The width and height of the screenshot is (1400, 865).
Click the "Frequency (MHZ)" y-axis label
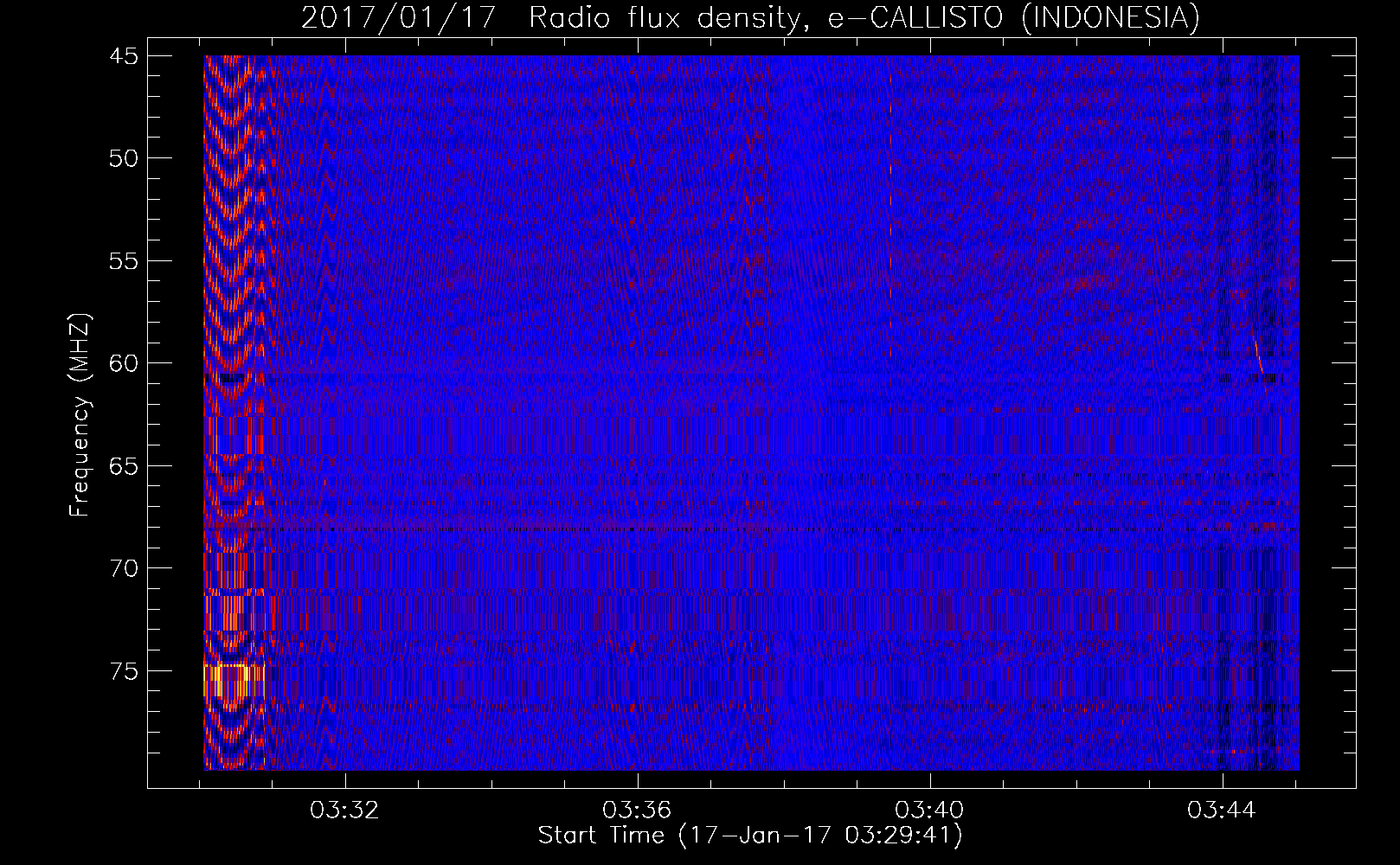coord(80,416)
